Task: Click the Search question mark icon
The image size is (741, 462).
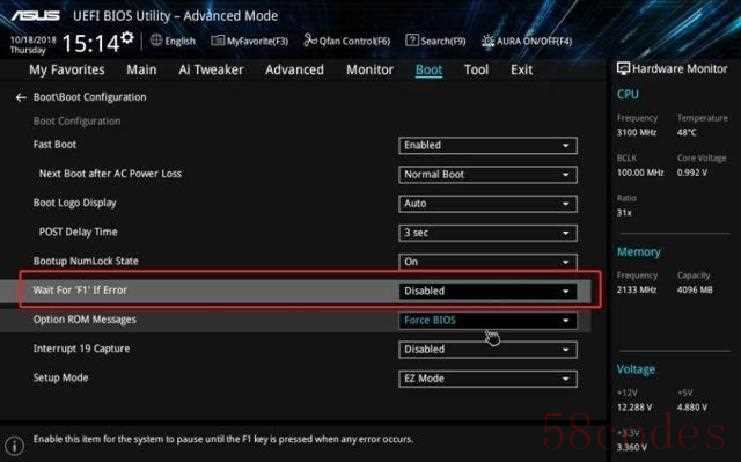Action: coord(412,41)
